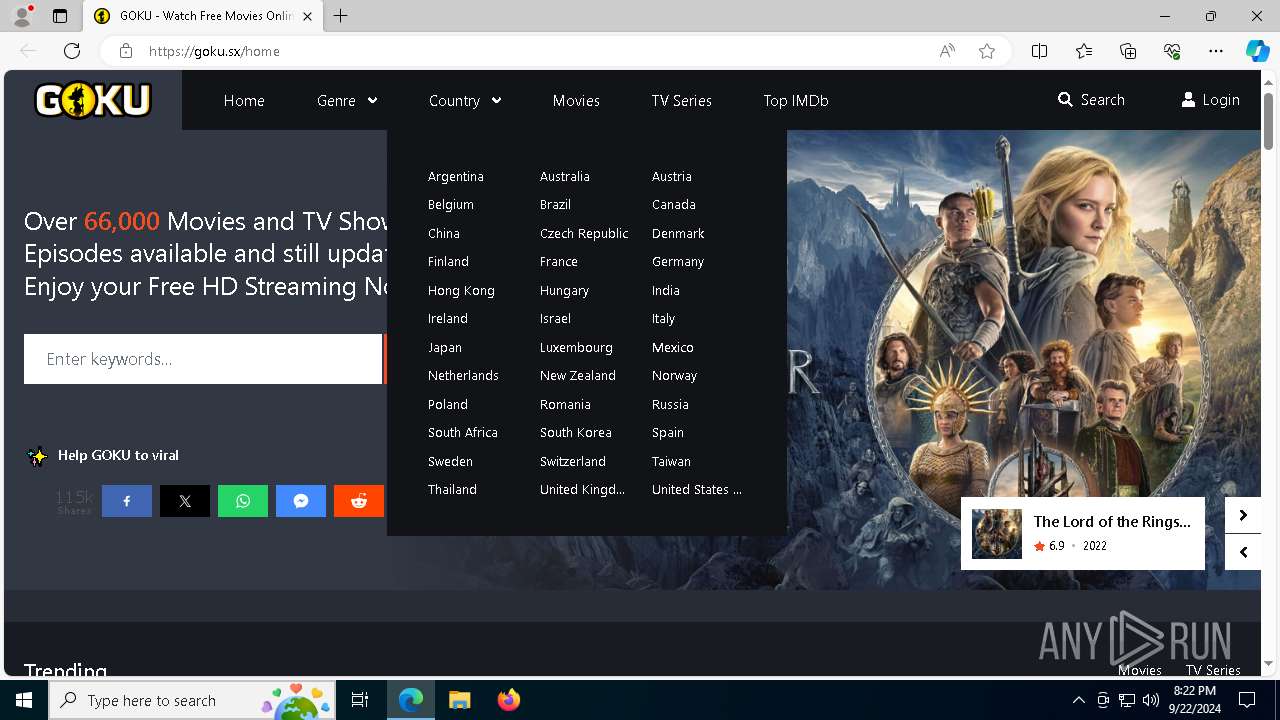Choose Mexico from the country list
This screenshot has width=1280, height=720.
[x=673, y=347]
